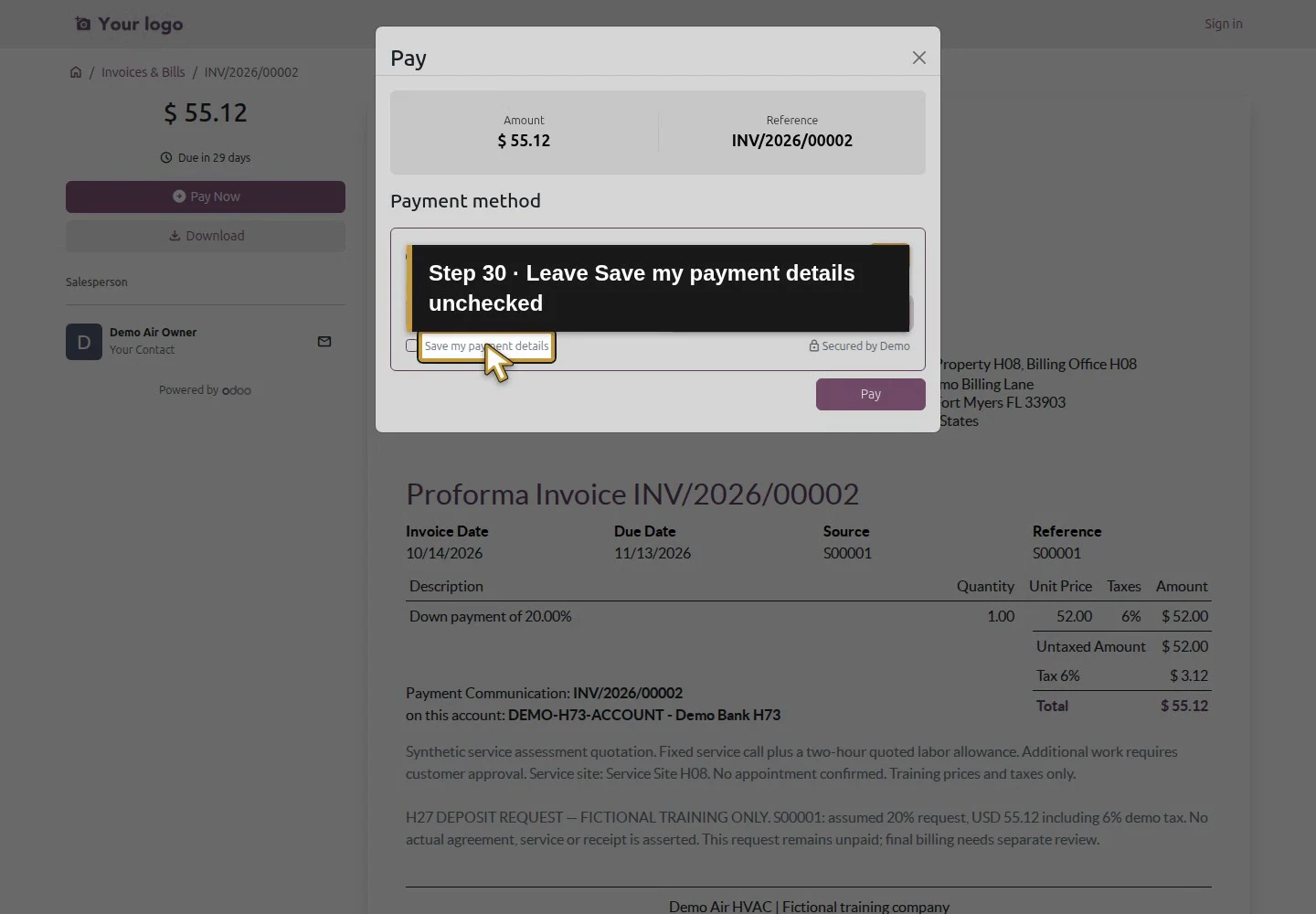
Task: Click S00001 under the Source heading
Action: 847,553
